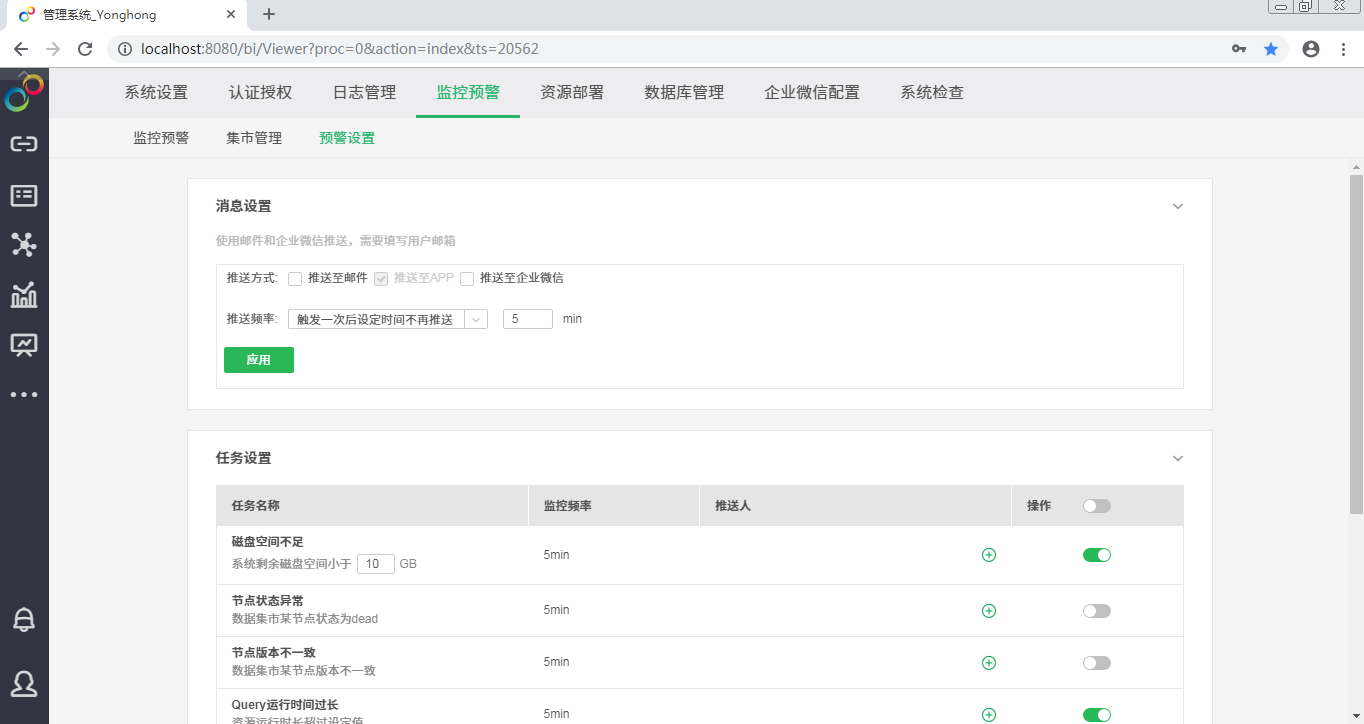This screenshot has width=1364, height=724.
Task: Collapse the 消息设置 section
Action: click(x=1178, y=207)
